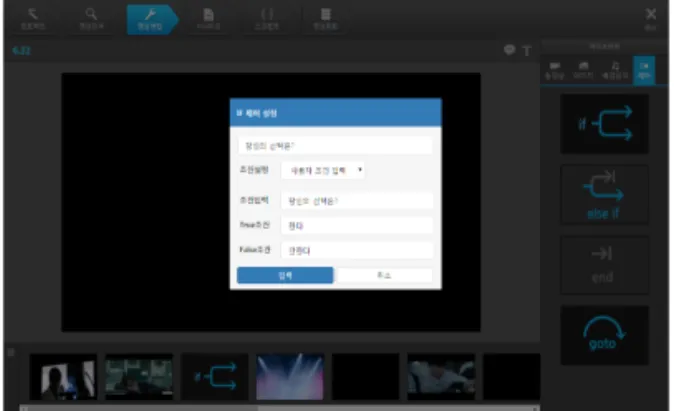Image resolution: width=674 pixels, height=411 pixels.
Task: Open the condition type dropdown in dialog
Action: (x=323, y=170)
